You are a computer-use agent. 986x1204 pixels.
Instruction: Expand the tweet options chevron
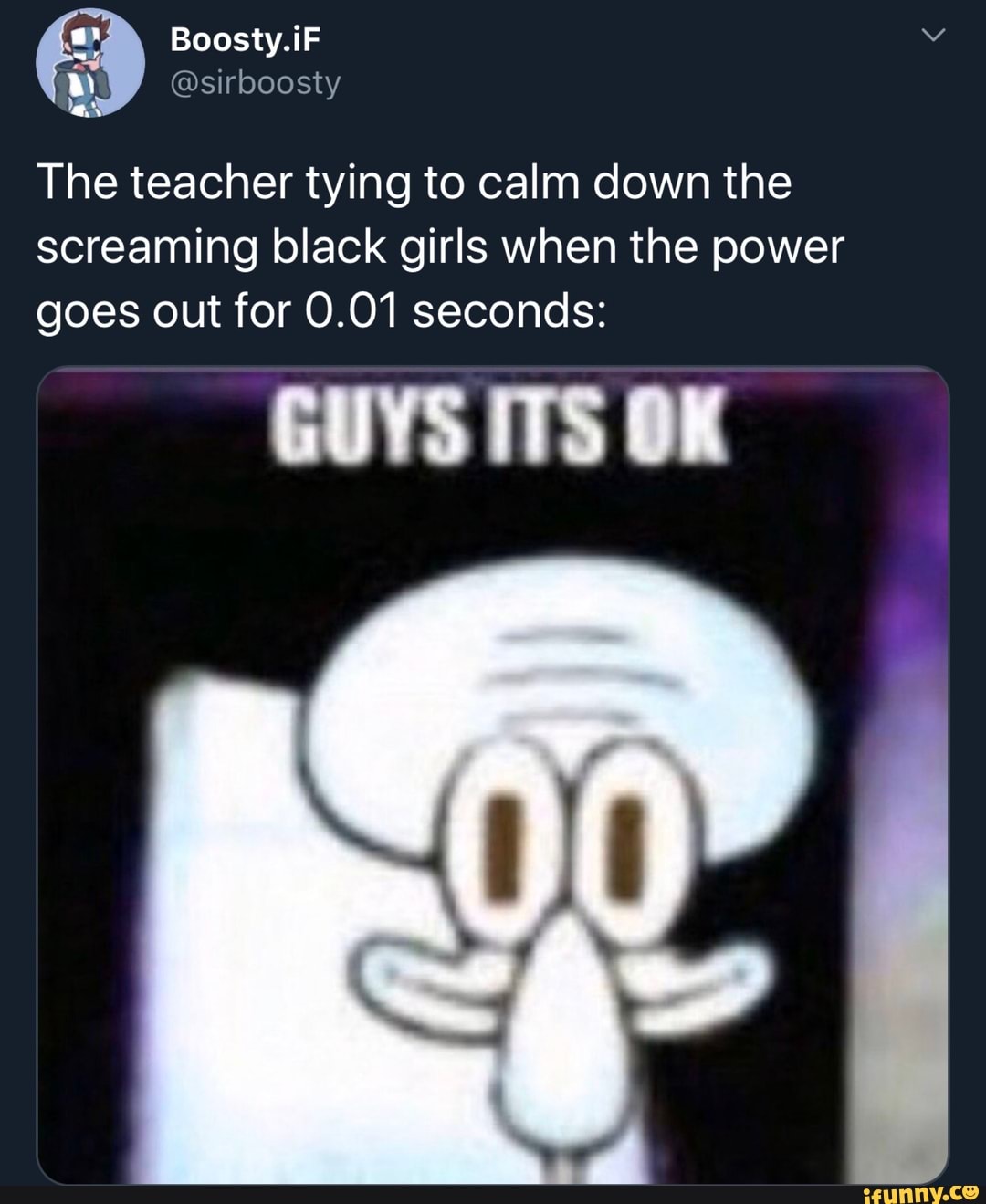(933, 36)
